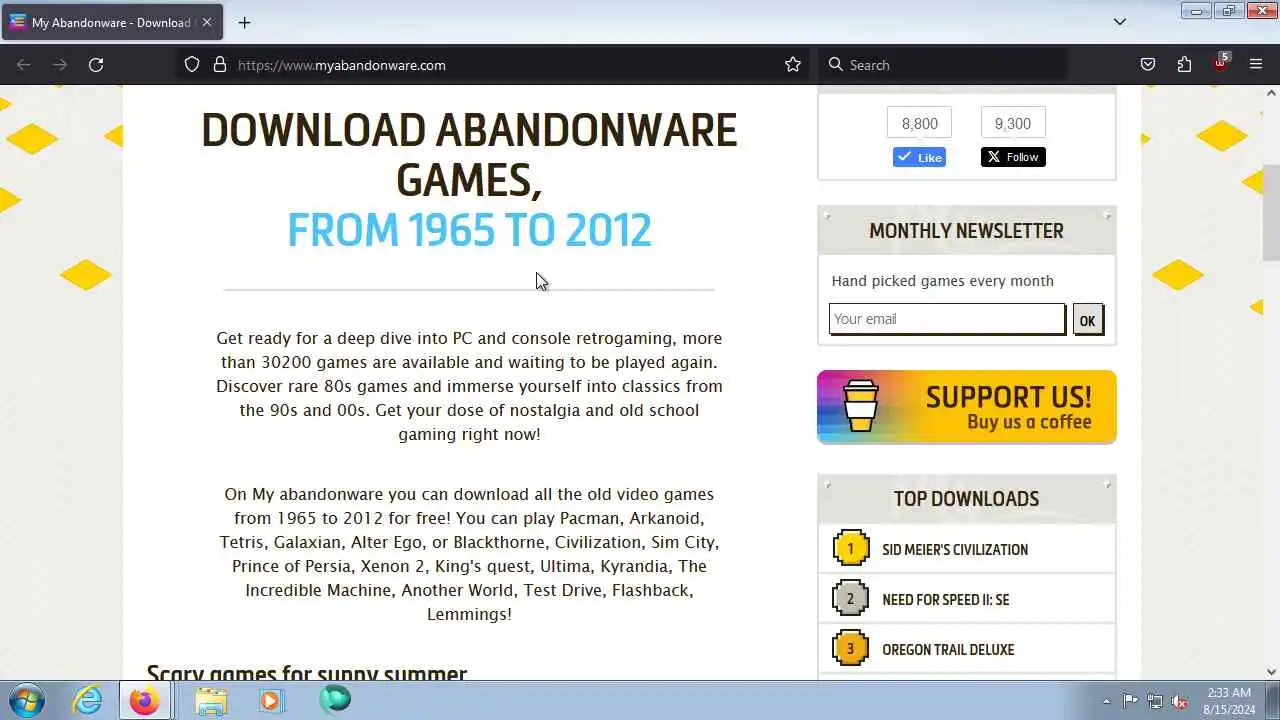Open the Extensions puzzle icon
The width and height of the screenshot is (1280, 720).
pos(1184,65)
